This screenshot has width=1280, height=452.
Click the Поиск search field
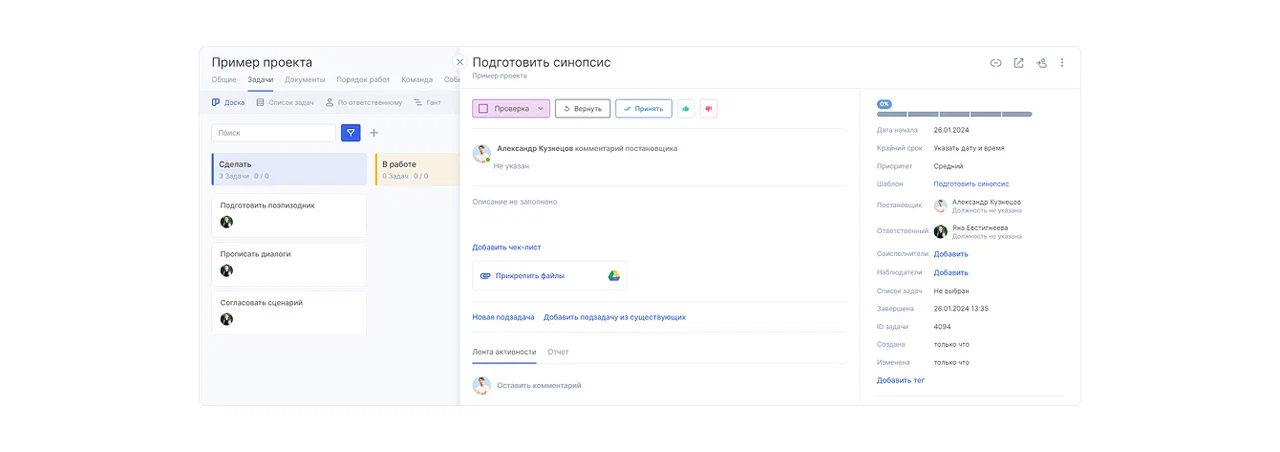pos(274,132)
